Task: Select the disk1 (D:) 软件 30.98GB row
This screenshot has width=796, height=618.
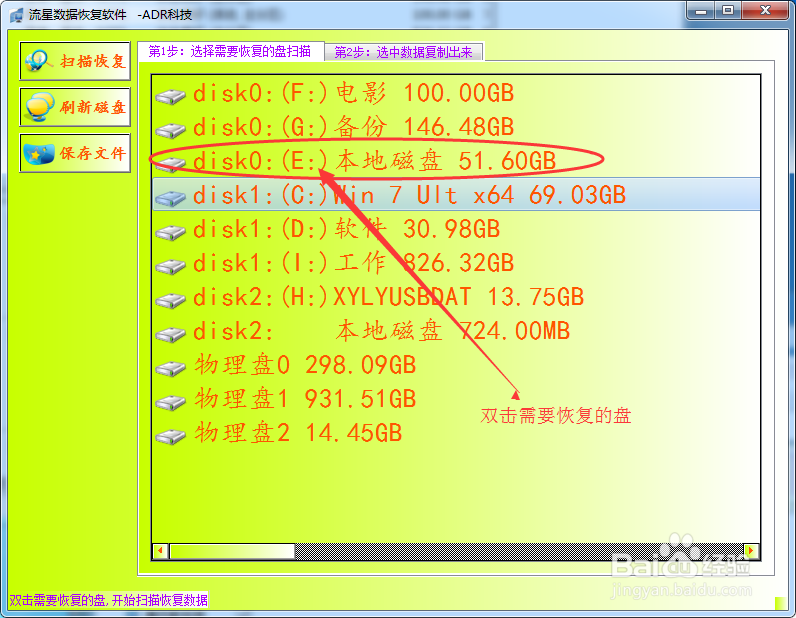Action: click(x=456, y=230)
